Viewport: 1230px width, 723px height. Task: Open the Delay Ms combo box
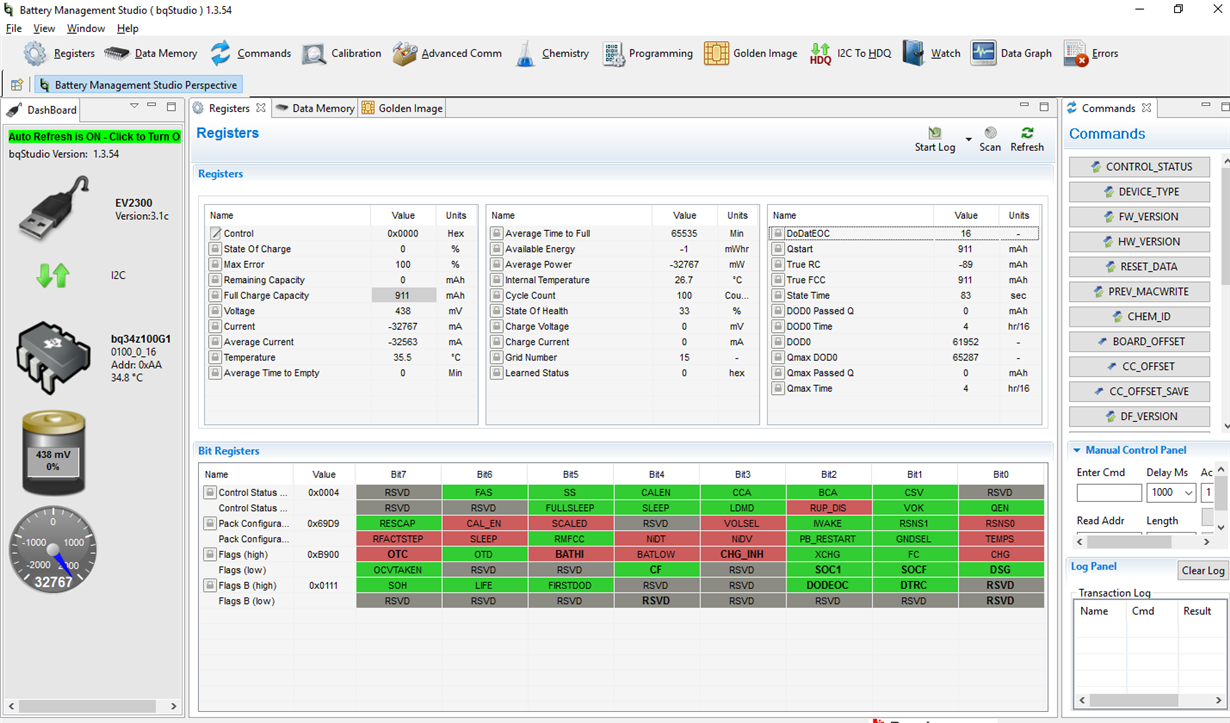[1170, 492]
